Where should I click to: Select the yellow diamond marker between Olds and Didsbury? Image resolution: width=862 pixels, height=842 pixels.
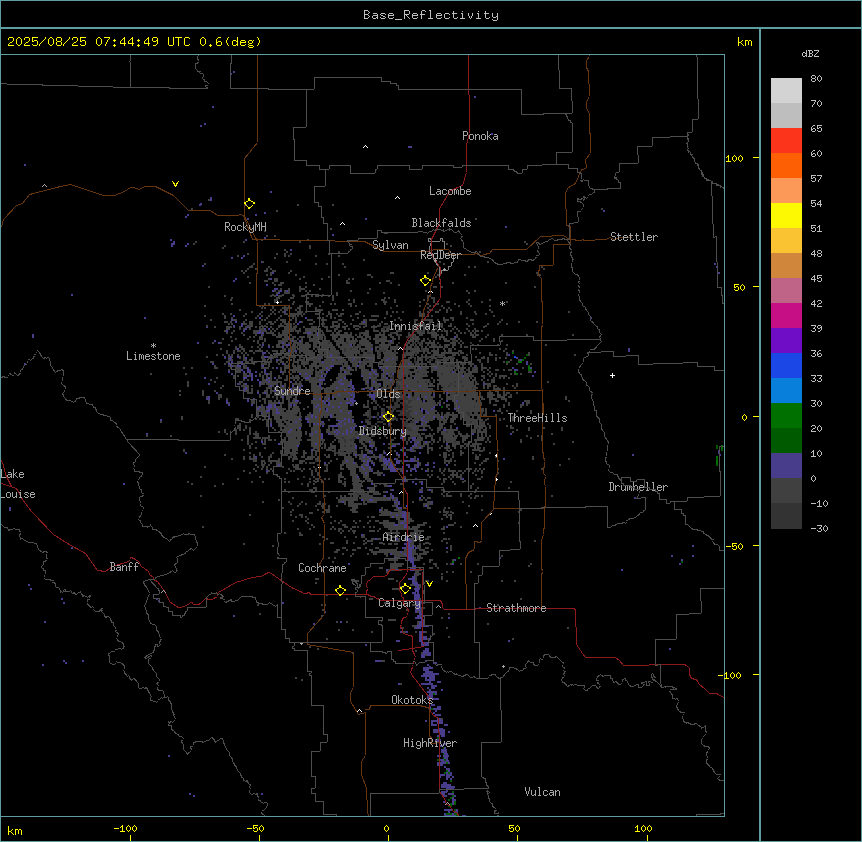pos(388,417)
